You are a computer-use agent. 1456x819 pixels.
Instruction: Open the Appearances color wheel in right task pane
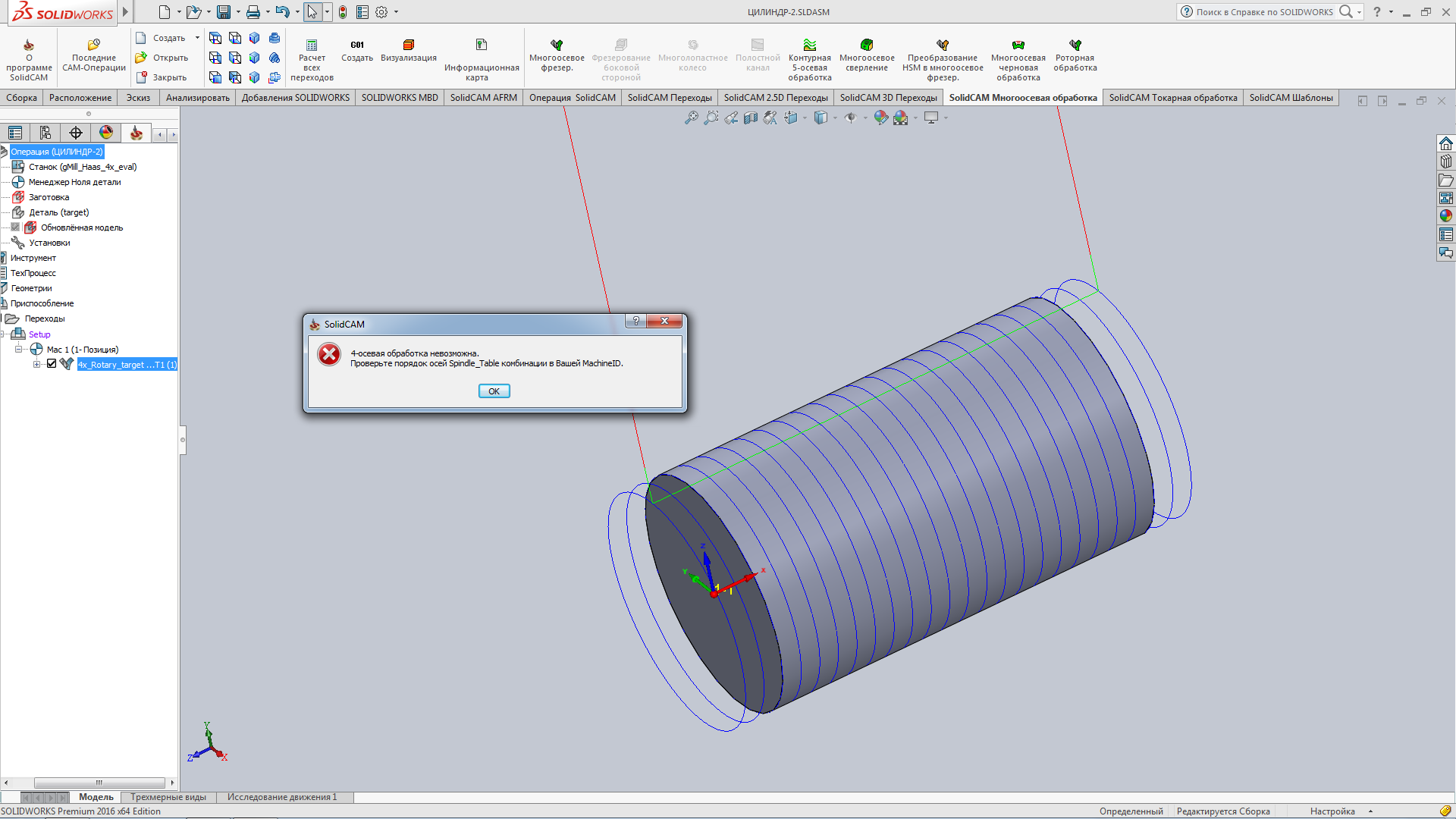point(1445,216)
